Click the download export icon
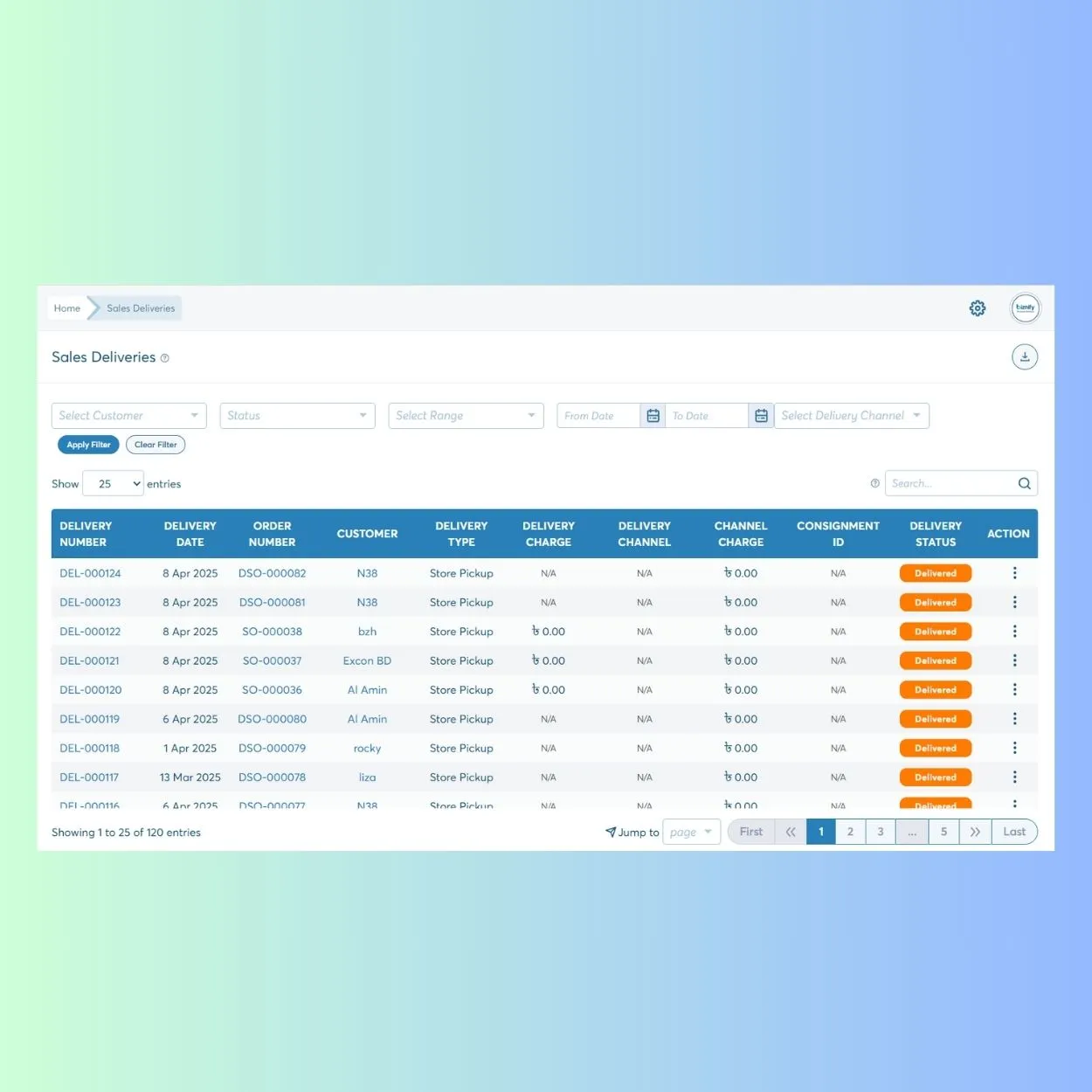Image resolution: width=1092 pixels, height=1092 pixels. pyautogui.click(x=1025, y=356)
